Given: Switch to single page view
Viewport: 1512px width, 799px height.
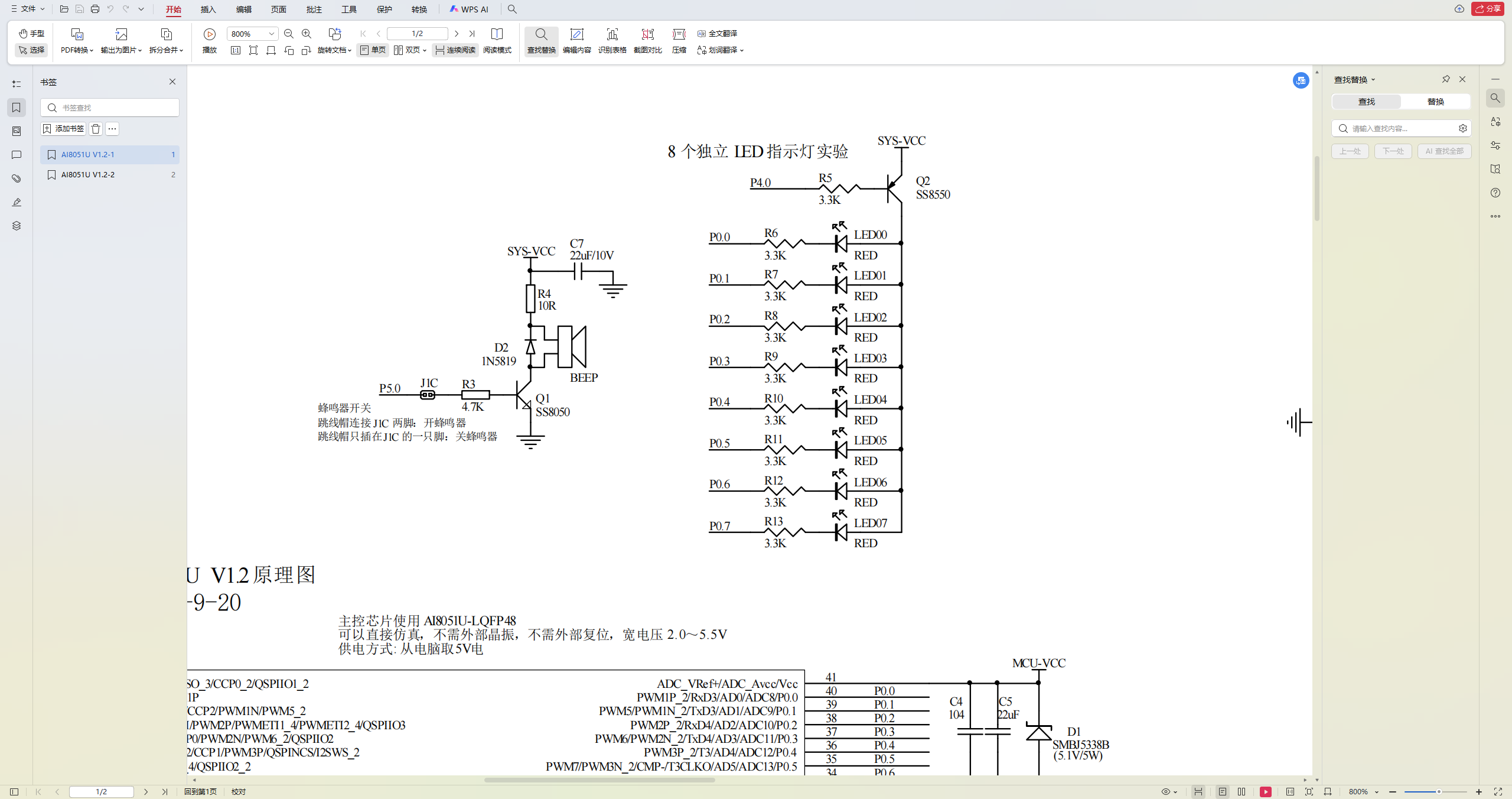Looking at the screenshot, I should coord(373,50).
